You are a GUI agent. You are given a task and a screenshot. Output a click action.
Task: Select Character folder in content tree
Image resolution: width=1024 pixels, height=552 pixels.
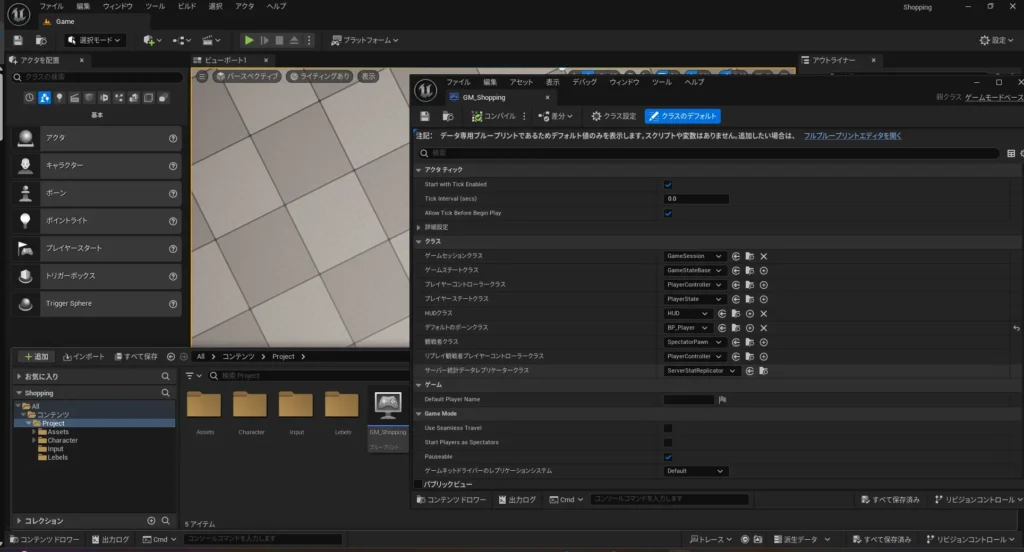[x=62, y=440]
